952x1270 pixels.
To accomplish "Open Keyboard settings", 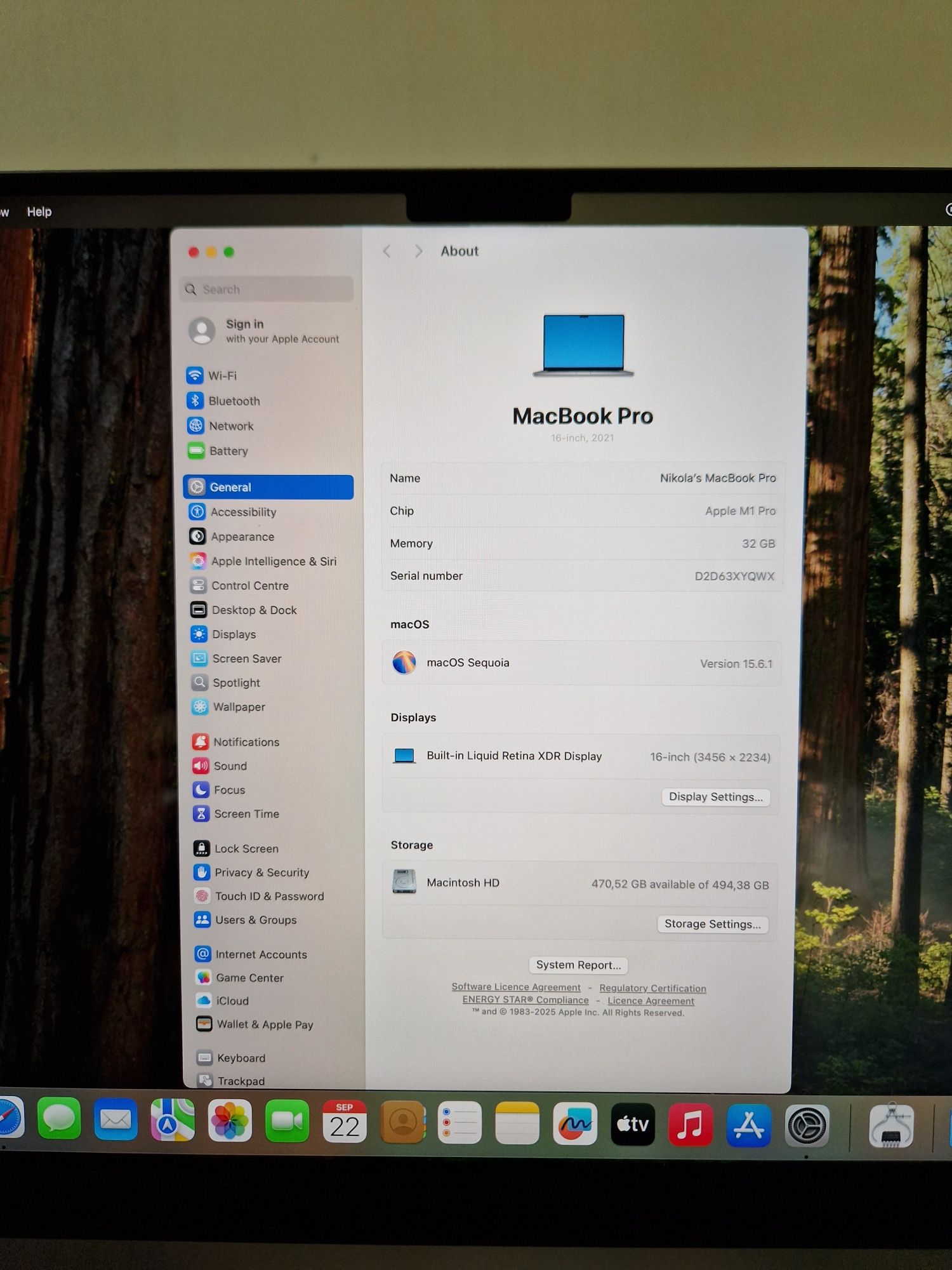I will pyautogui.click(x=231, y=1058).
